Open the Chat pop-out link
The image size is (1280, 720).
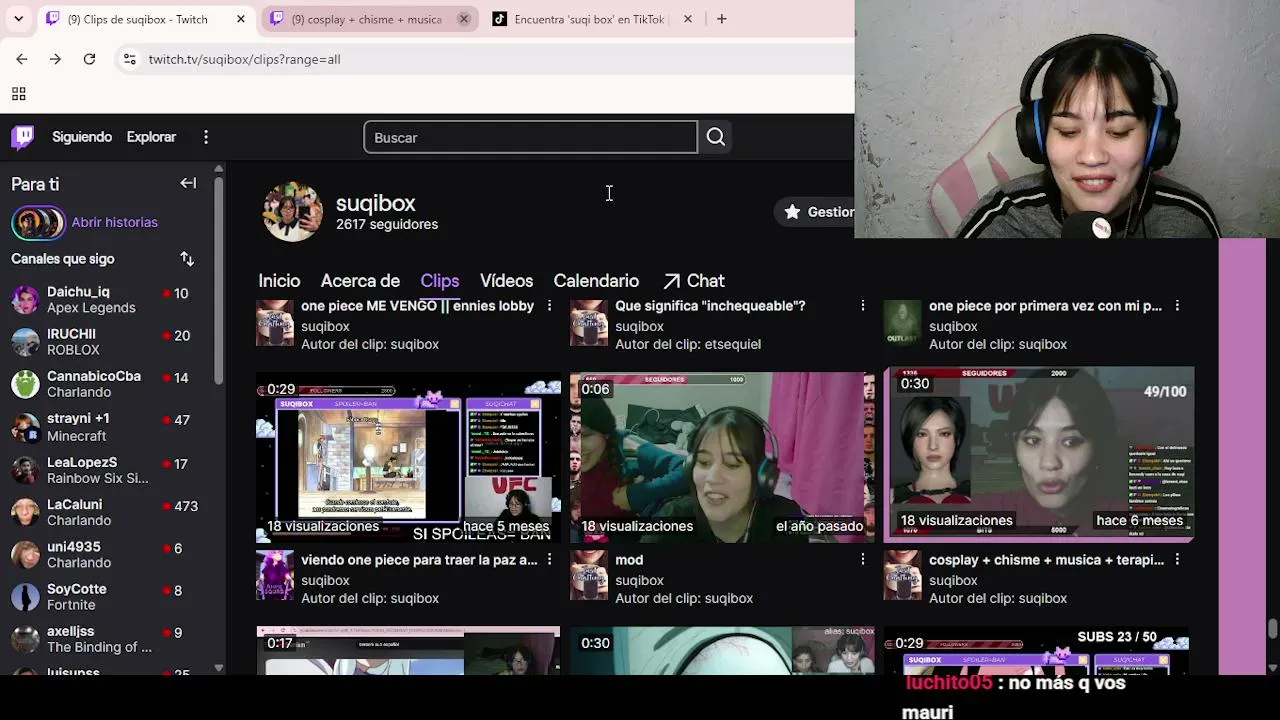[x=693, y=281]
